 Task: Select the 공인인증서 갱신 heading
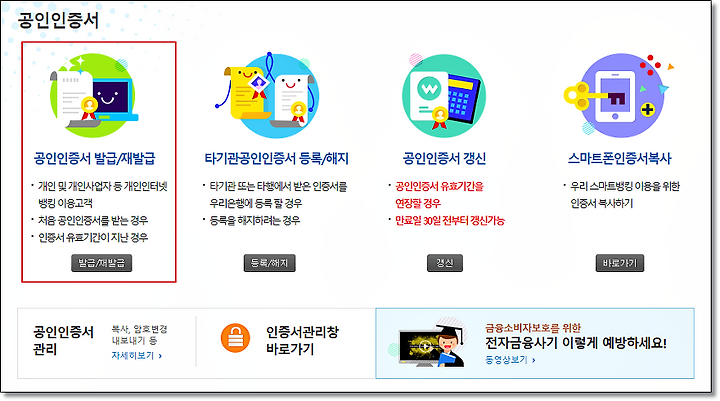tap(444, 158)
